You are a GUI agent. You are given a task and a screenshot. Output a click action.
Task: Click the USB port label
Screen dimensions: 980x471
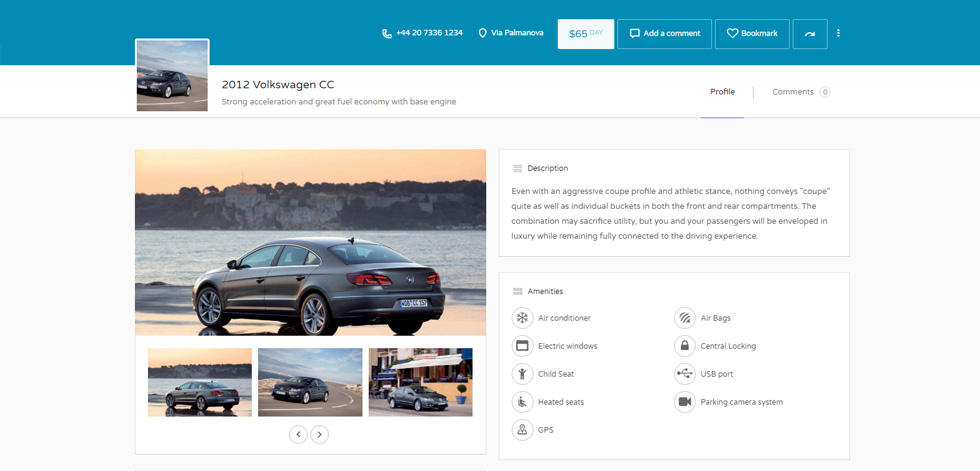pyautogui.click(x=717, y=374)
